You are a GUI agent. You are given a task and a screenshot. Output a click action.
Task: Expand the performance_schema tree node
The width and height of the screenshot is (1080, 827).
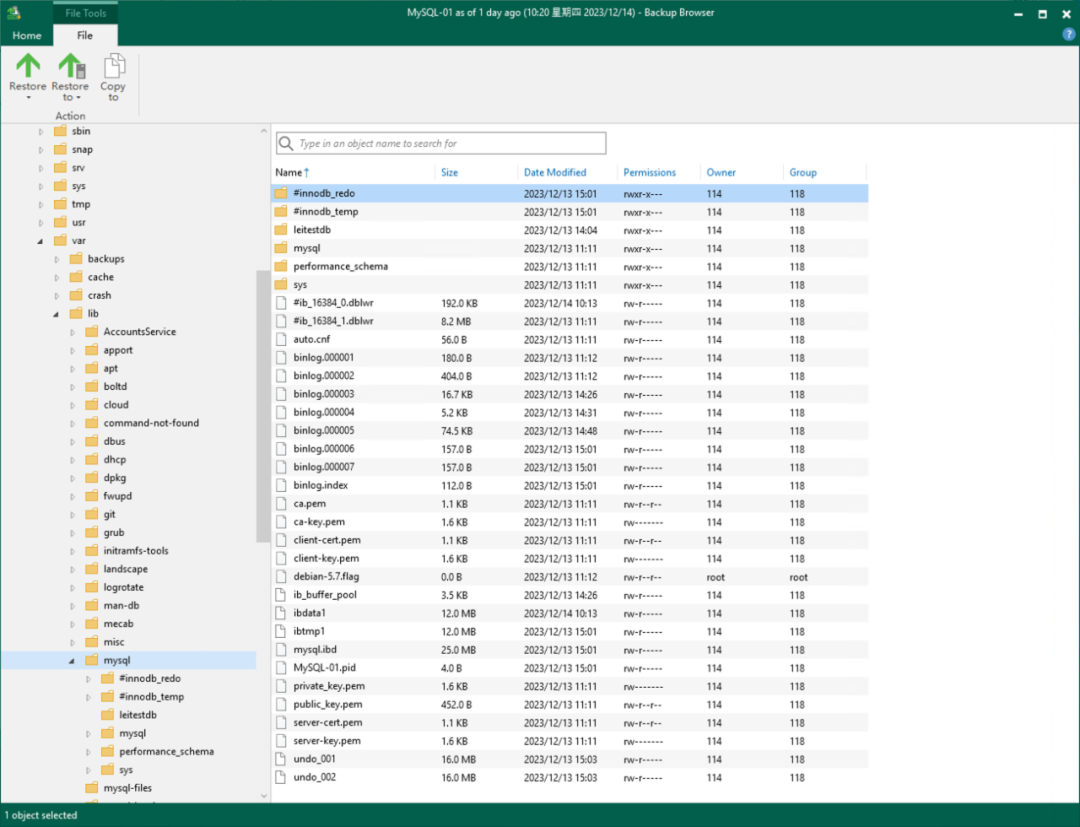[x=89, y=752]
